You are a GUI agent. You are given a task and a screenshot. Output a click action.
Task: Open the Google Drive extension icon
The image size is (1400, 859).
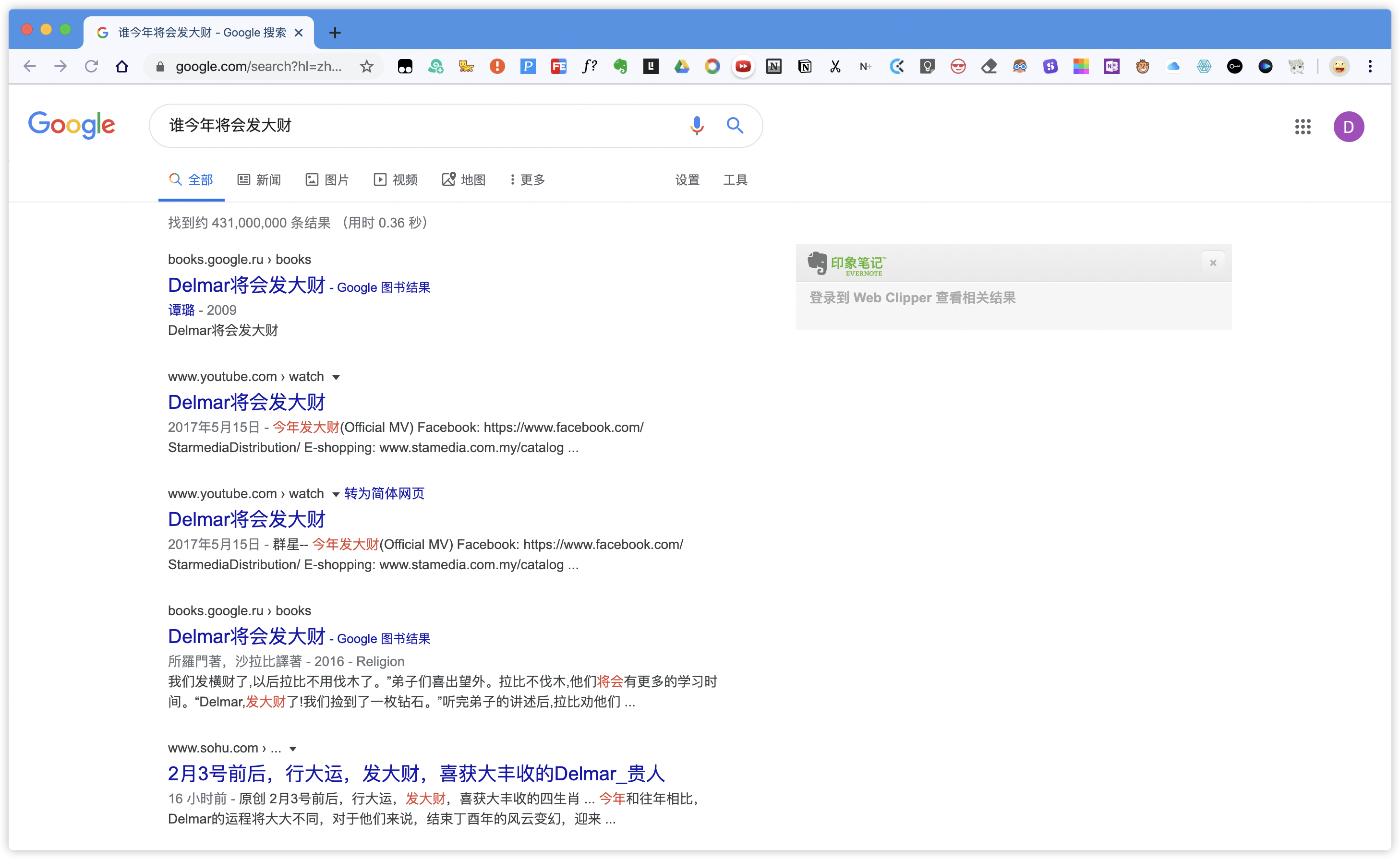[x=682, y=67]
